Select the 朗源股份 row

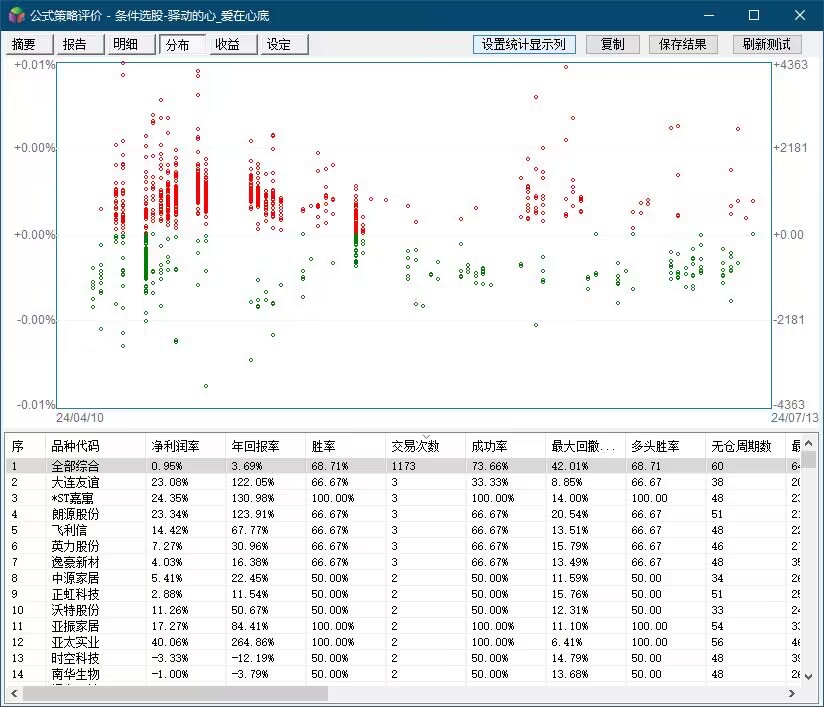click(403, 514)
